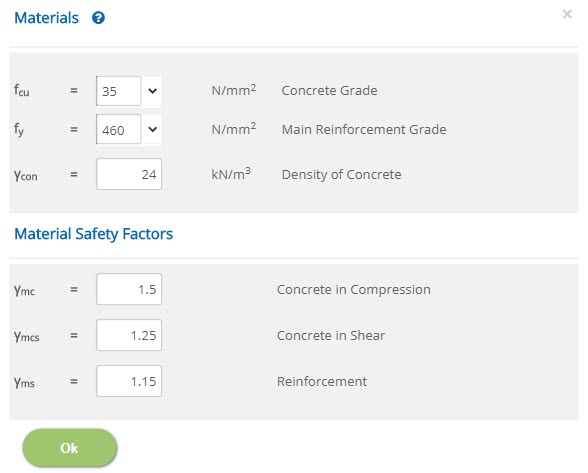
Task: Click the γmc concrete in compression field
Action: pos(129,289)
